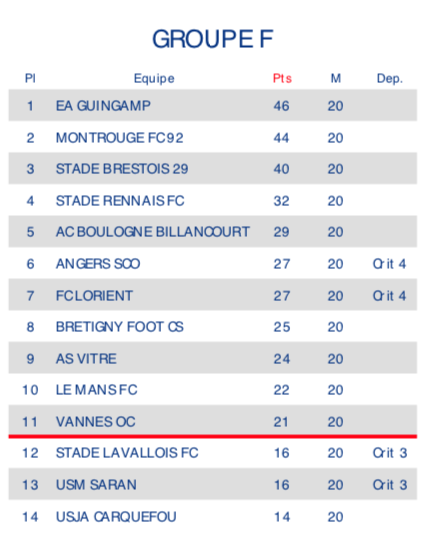Click the Dep. column header
The height and width of the screenshot is (534, 428).
click(390, 79)
